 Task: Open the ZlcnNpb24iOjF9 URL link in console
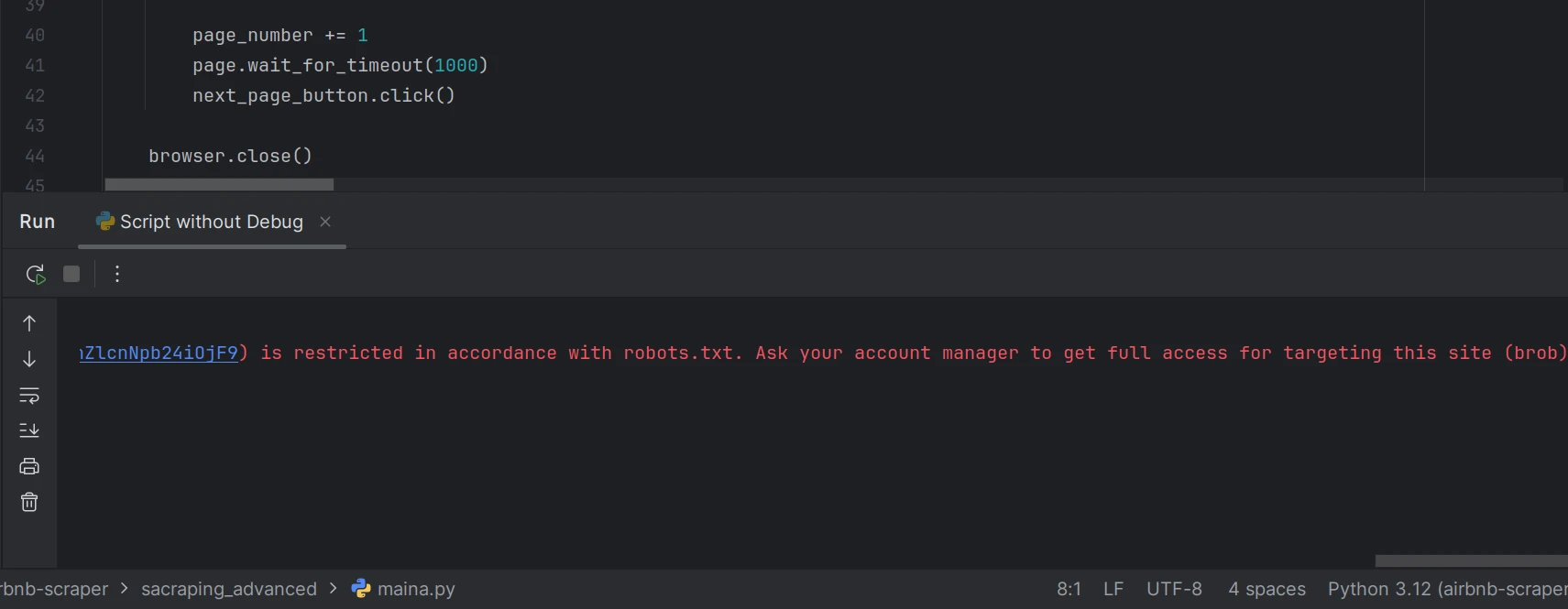[159, 353]
